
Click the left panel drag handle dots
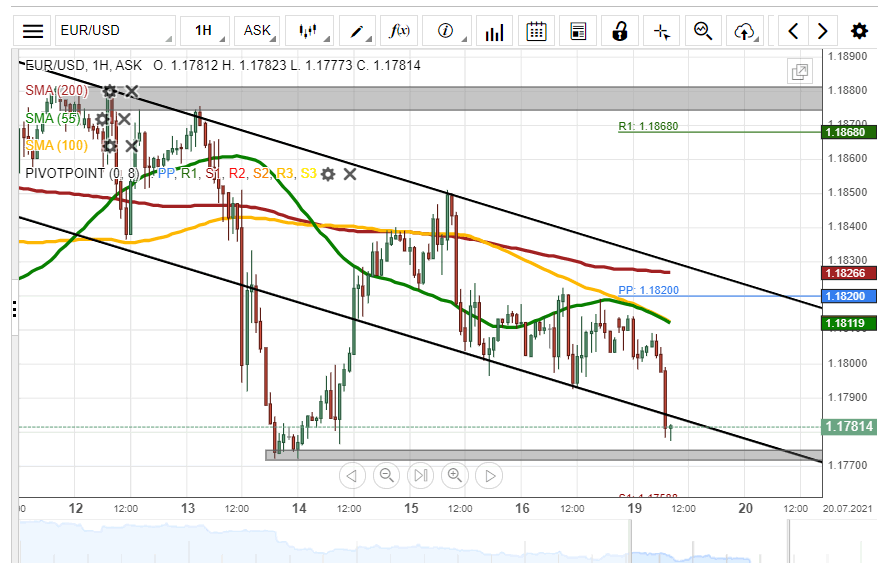coord(14,309)
